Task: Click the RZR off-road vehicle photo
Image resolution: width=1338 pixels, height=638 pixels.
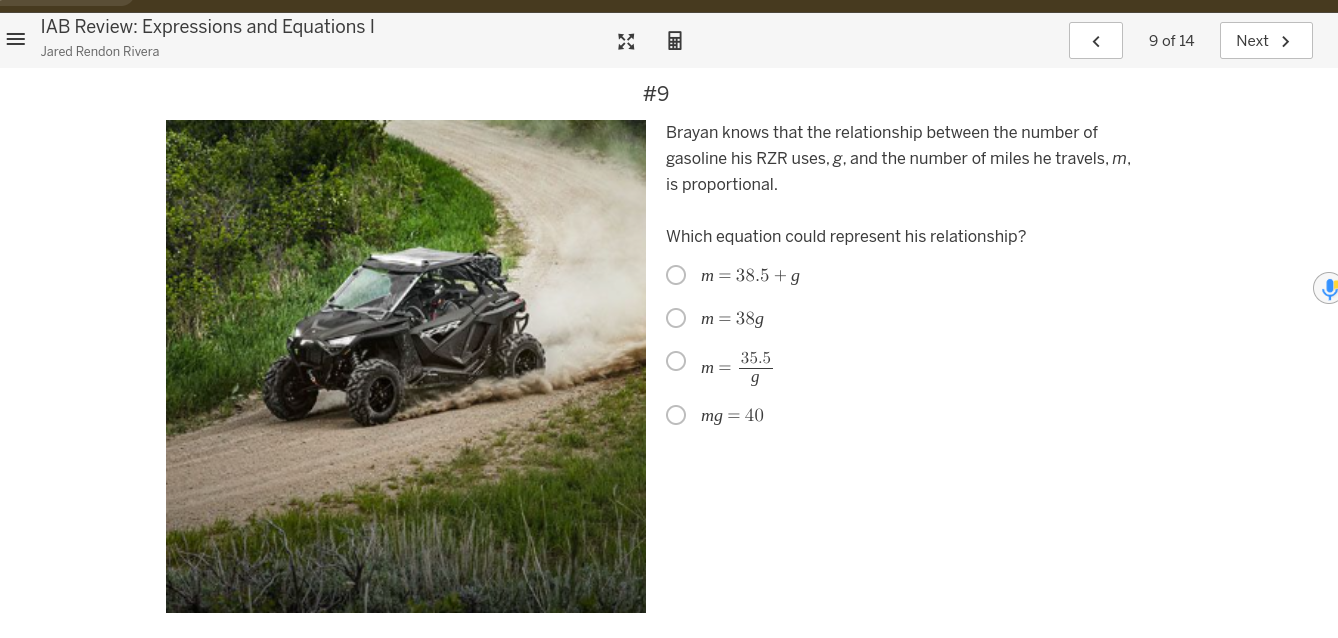Action: coord(406,366)
